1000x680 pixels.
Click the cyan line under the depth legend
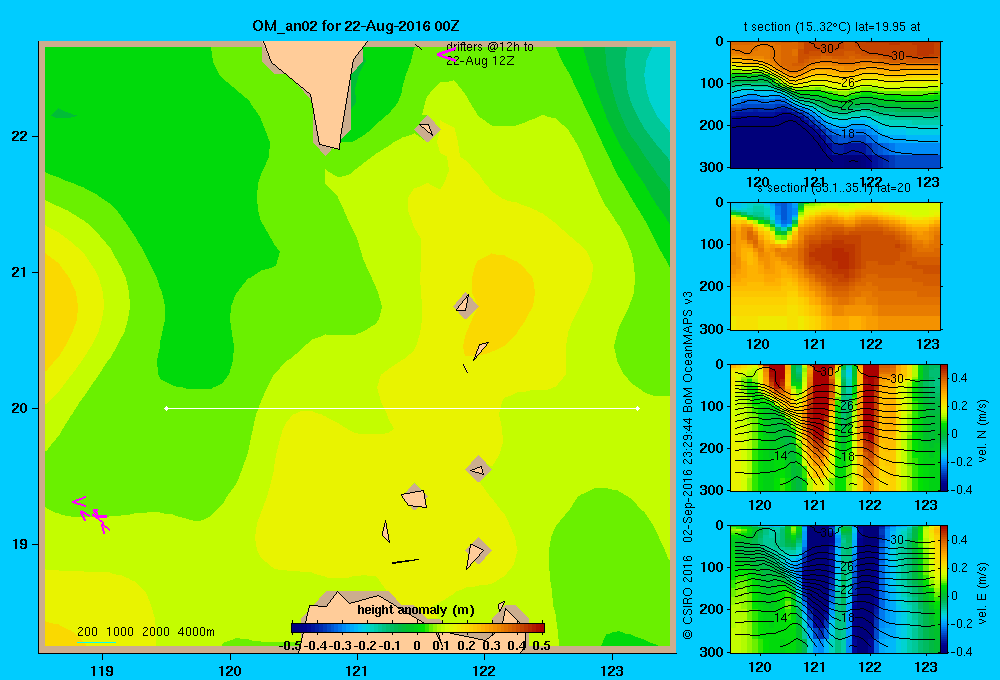pos(97,641)
